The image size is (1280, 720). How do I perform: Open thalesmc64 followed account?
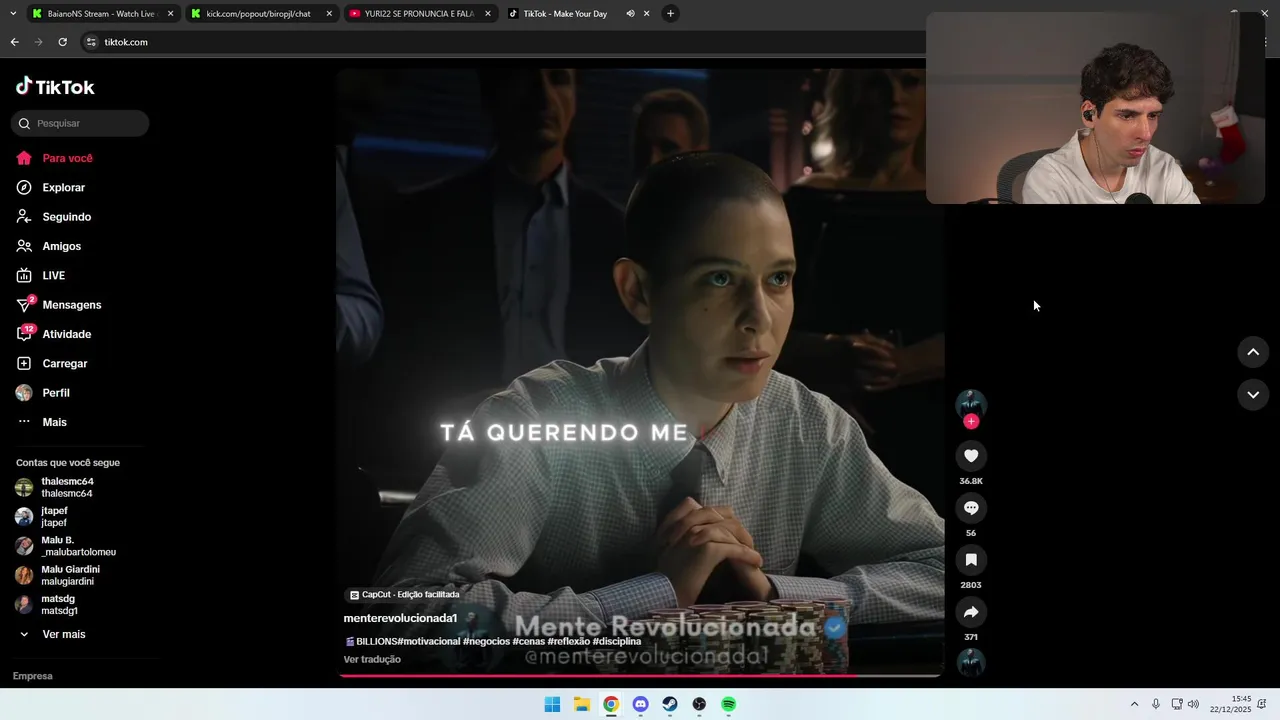tap(67, 487)
